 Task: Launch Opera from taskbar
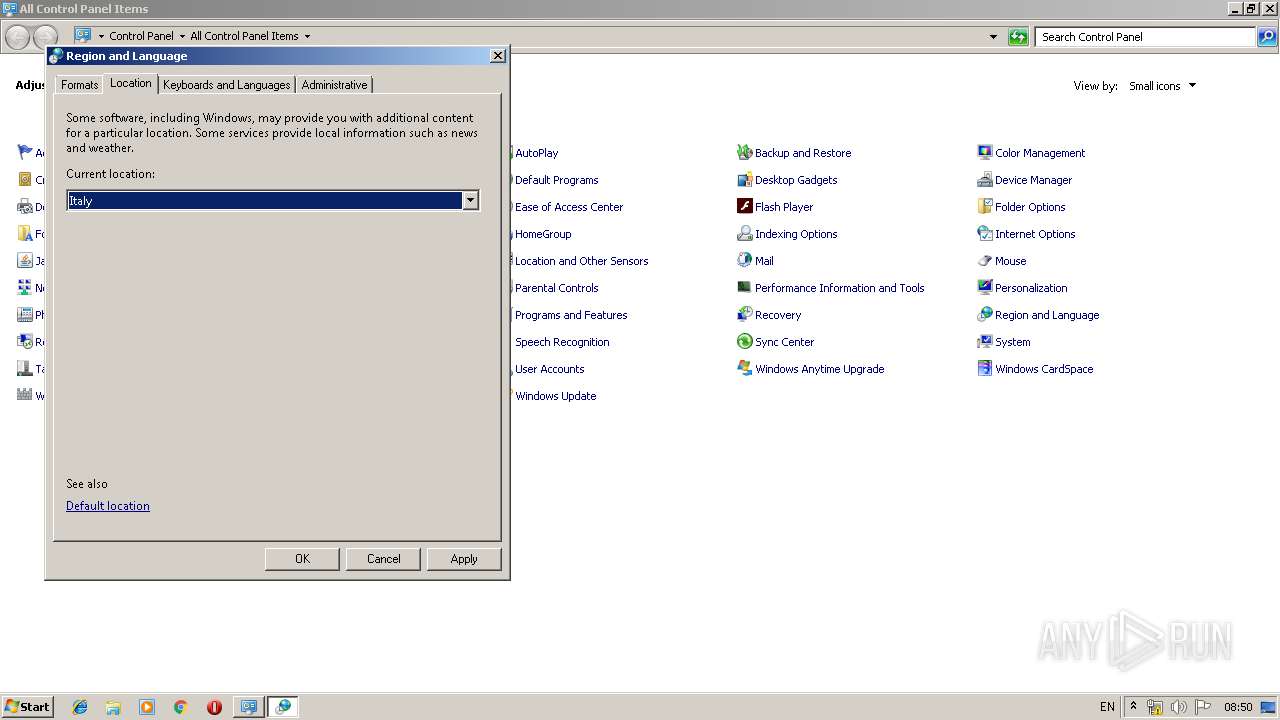pyautogui.click(x=214, y=707)
